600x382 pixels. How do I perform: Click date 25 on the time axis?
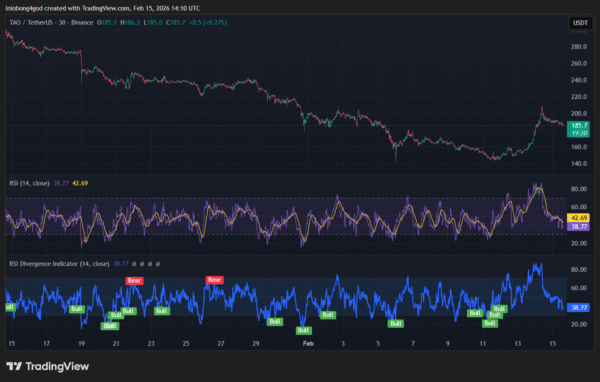[186, 344]
